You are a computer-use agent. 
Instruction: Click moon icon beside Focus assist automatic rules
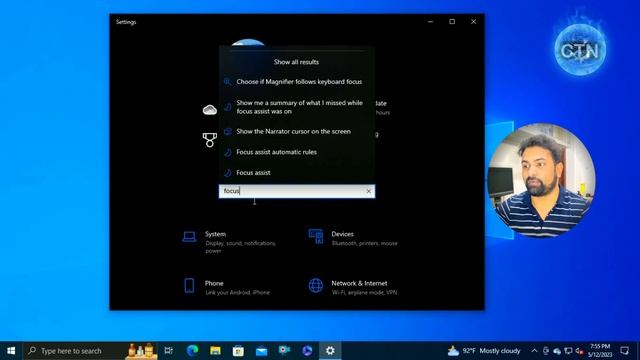pyautogui.click(x=228, y=152)
